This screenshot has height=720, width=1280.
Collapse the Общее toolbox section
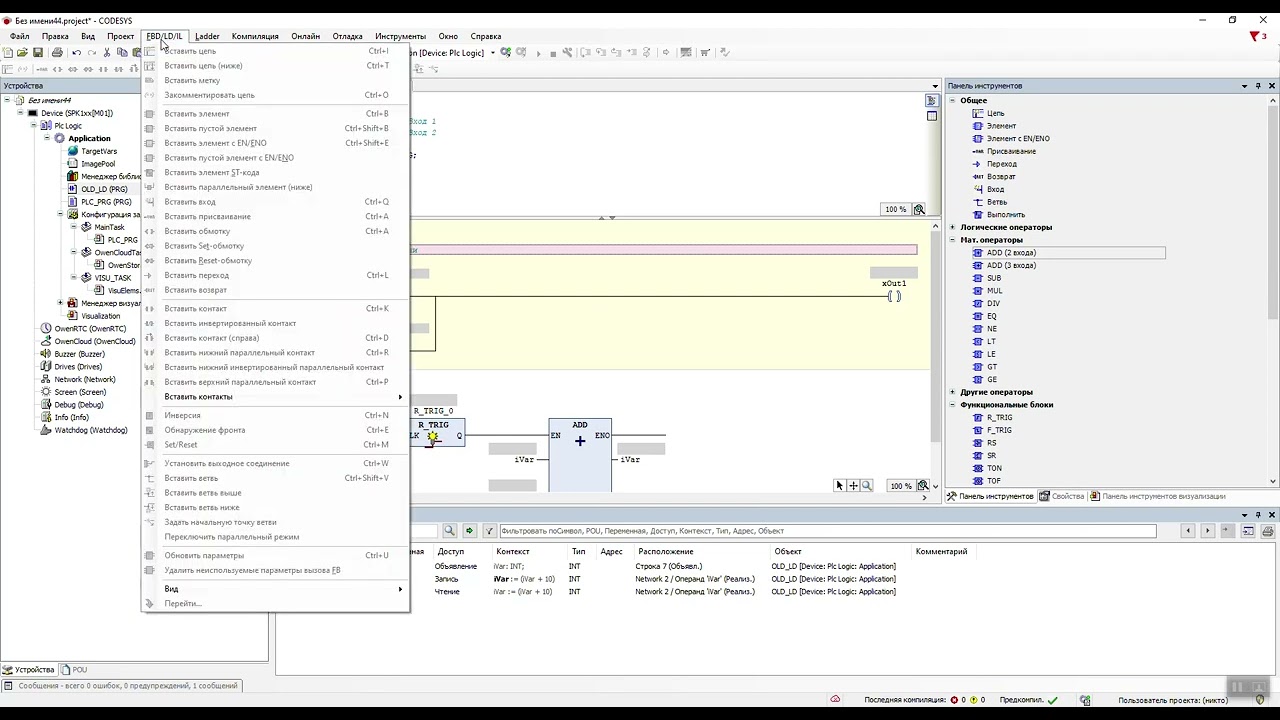click(952, 100)
